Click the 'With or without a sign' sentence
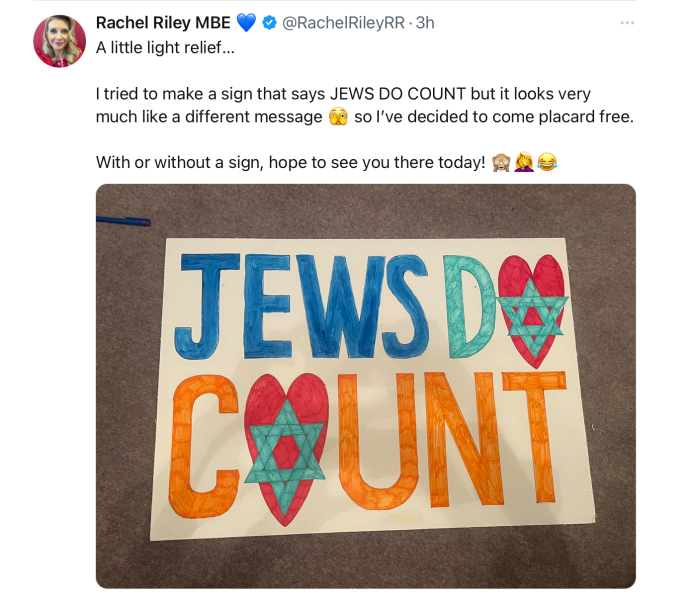 (x=290, y=162)
